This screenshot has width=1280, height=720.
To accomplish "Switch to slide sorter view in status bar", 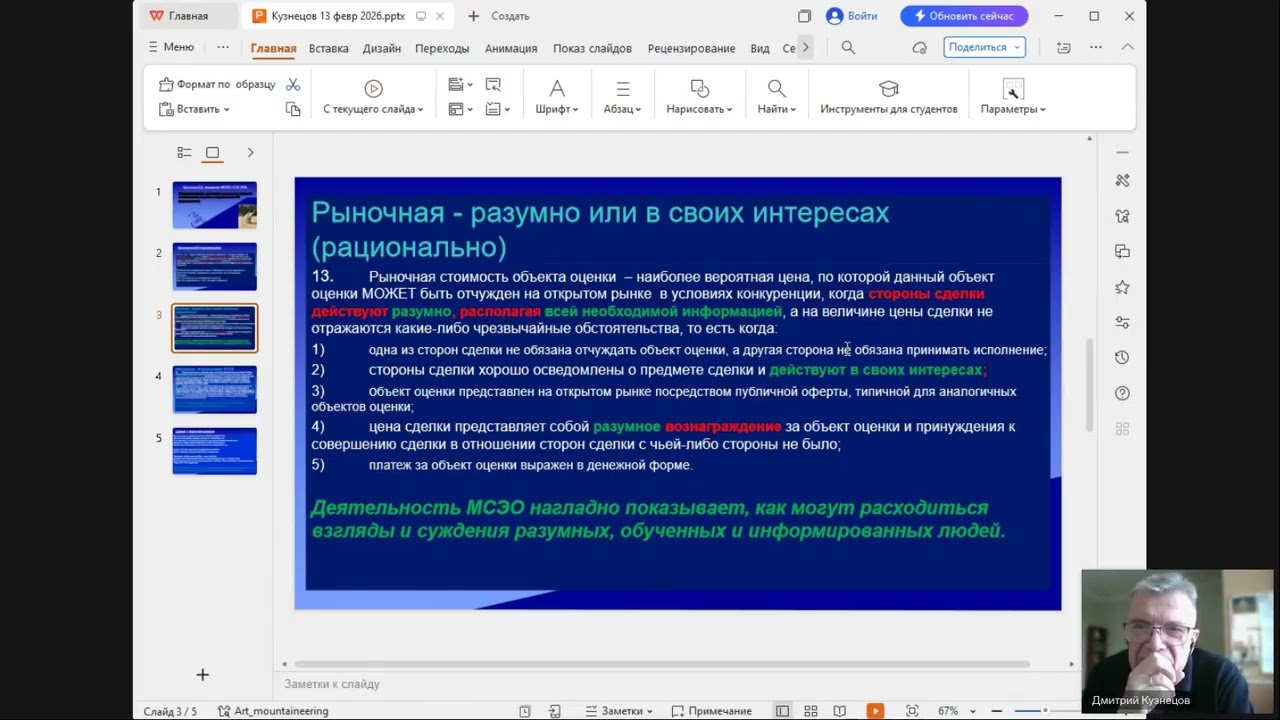I will point(811,711).
